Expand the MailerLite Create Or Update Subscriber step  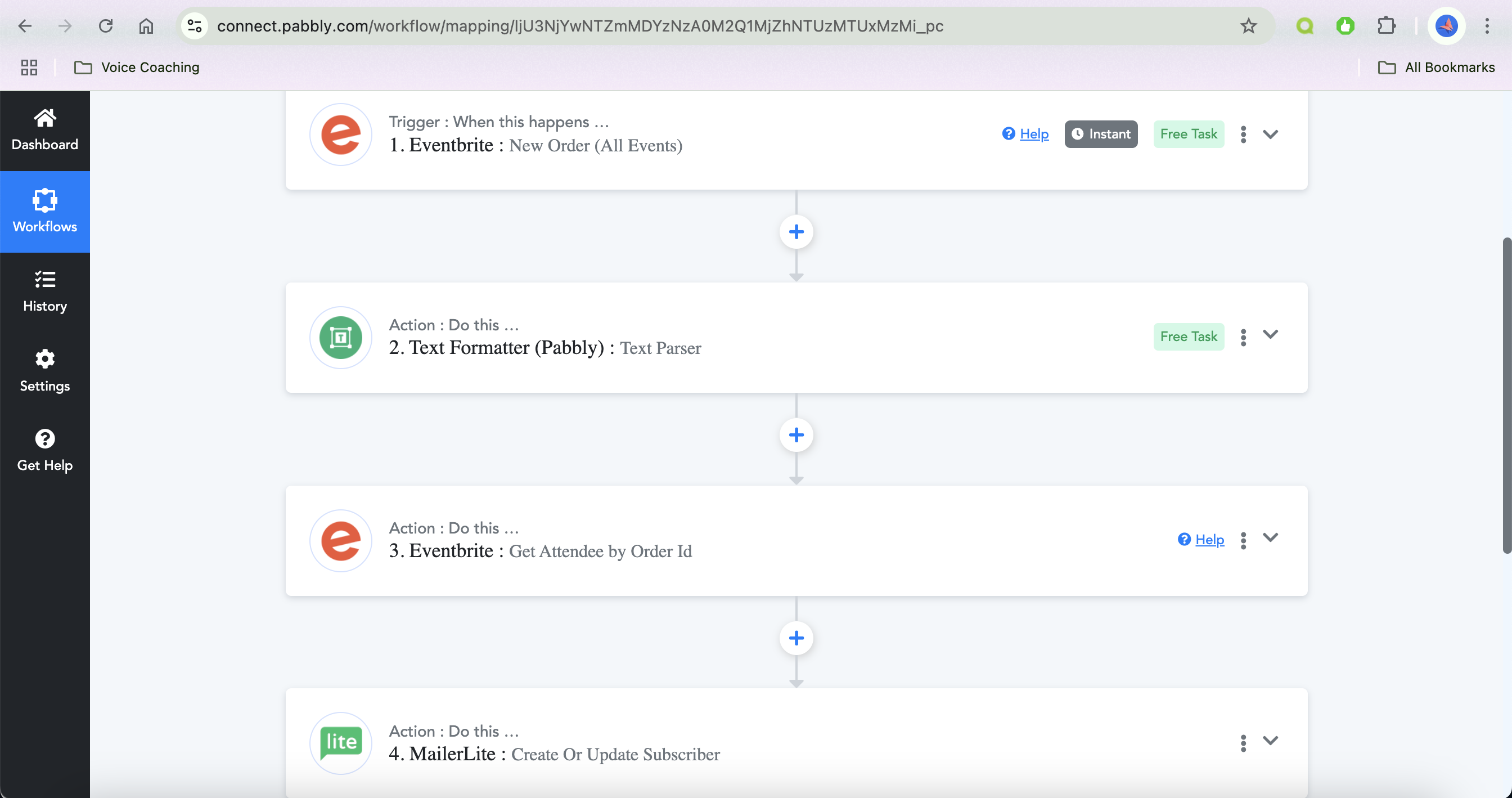click(x=1270, y=741)
